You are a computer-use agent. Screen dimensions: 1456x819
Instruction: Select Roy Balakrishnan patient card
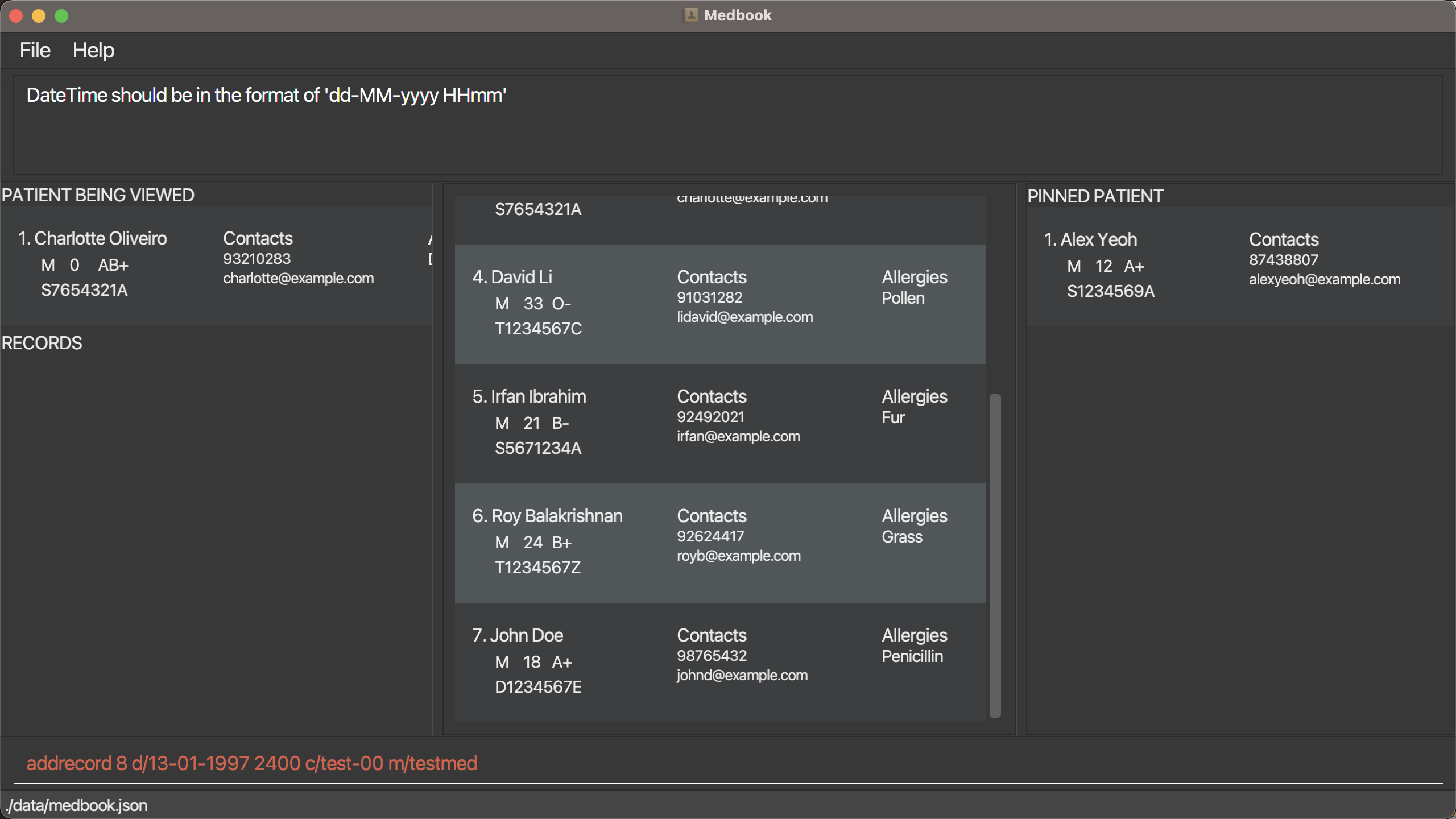[x=720, y=543]
